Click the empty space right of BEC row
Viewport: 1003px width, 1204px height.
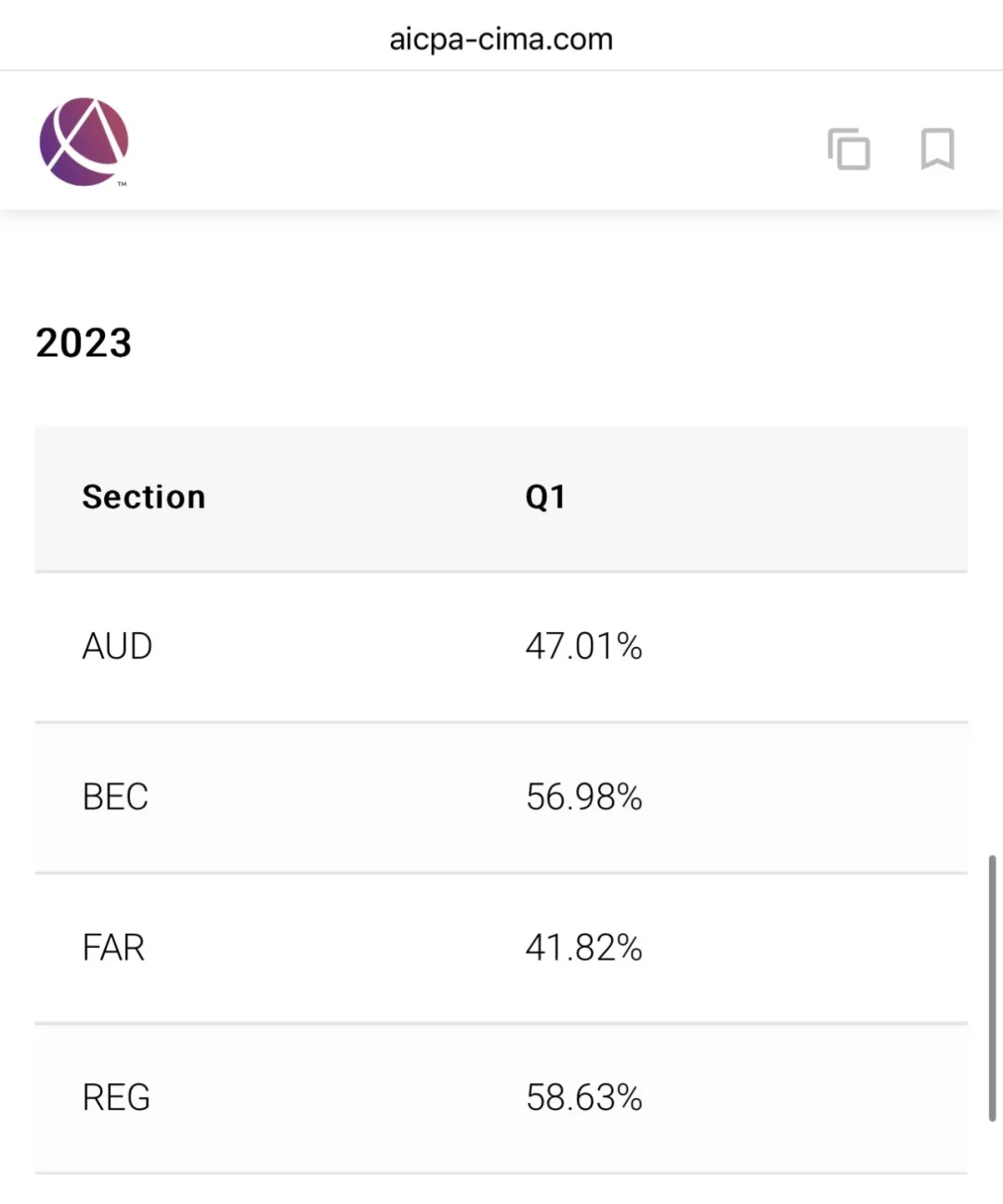click(803, 797)
